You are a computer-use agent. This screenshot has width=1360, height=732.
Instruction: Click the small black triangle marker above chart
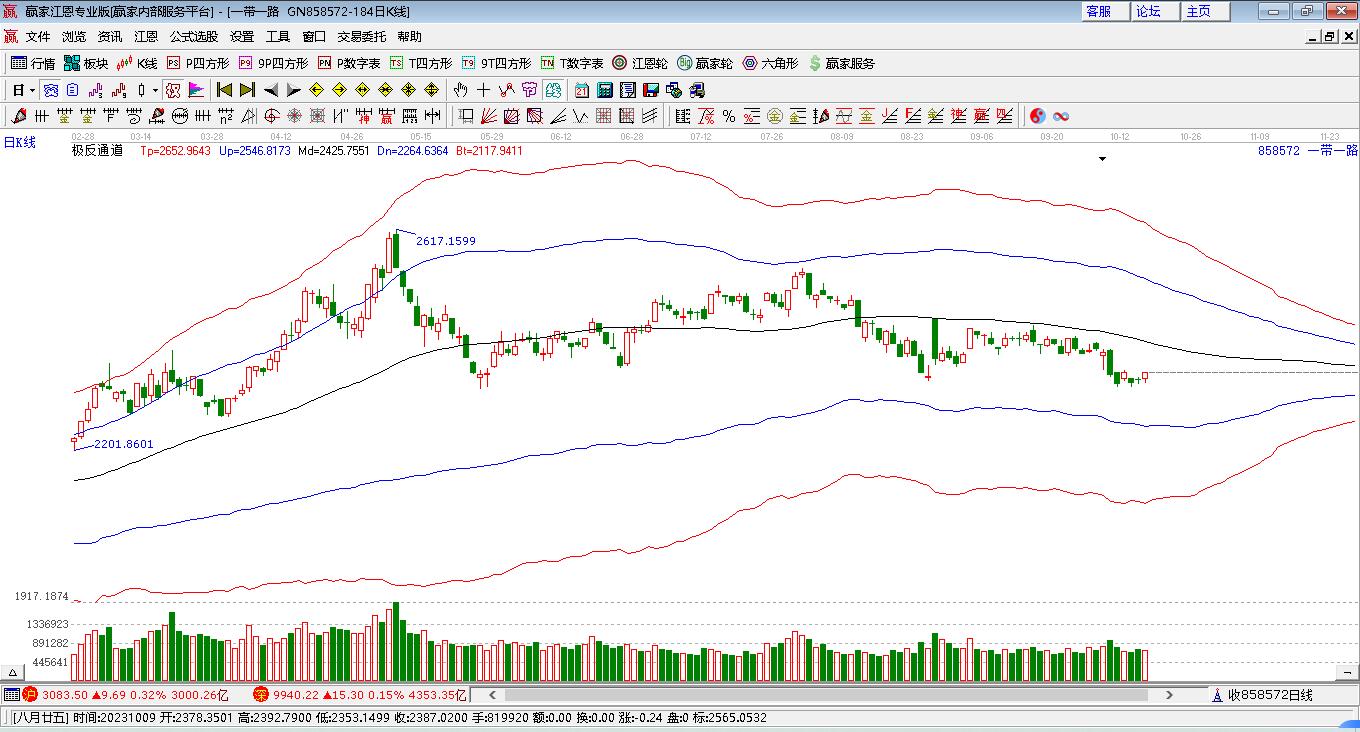[1103, 159]
